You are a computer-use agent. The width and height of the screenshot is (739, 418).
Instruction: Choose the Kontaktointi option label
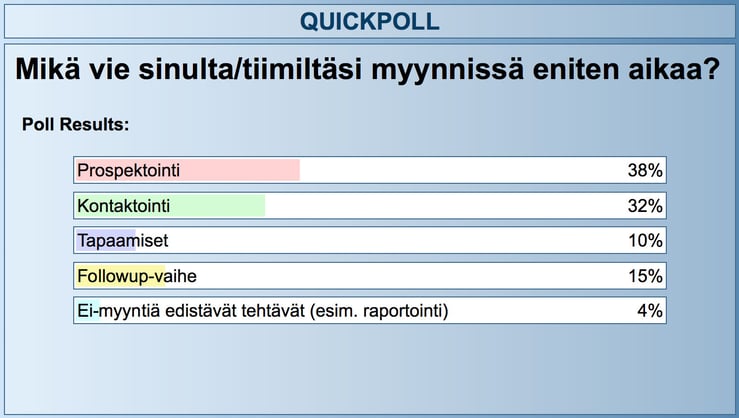point(124,206)
